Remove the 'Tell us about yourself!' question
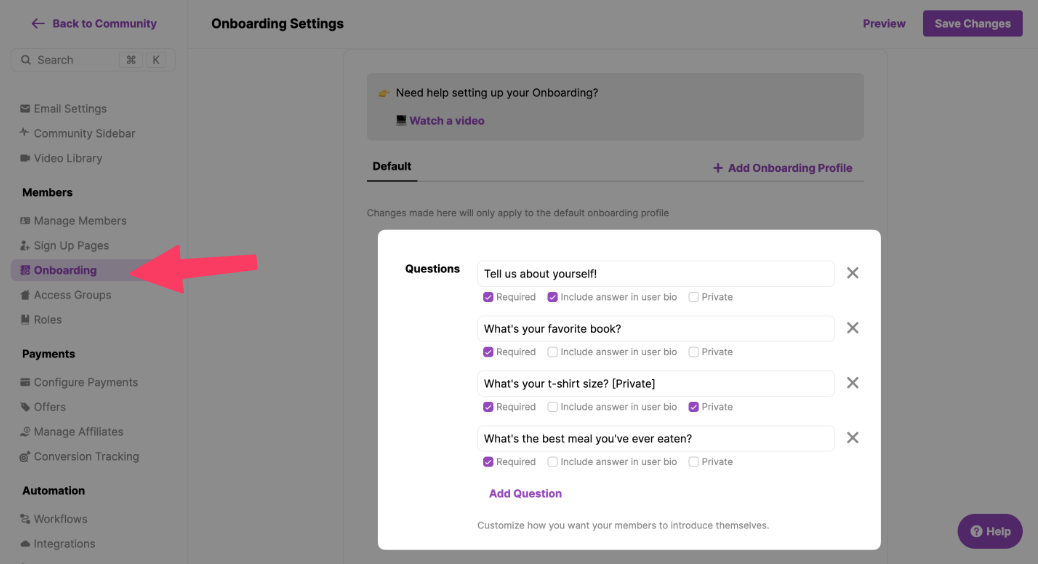The image size is (1038, 564). click(x=852, y=273)
